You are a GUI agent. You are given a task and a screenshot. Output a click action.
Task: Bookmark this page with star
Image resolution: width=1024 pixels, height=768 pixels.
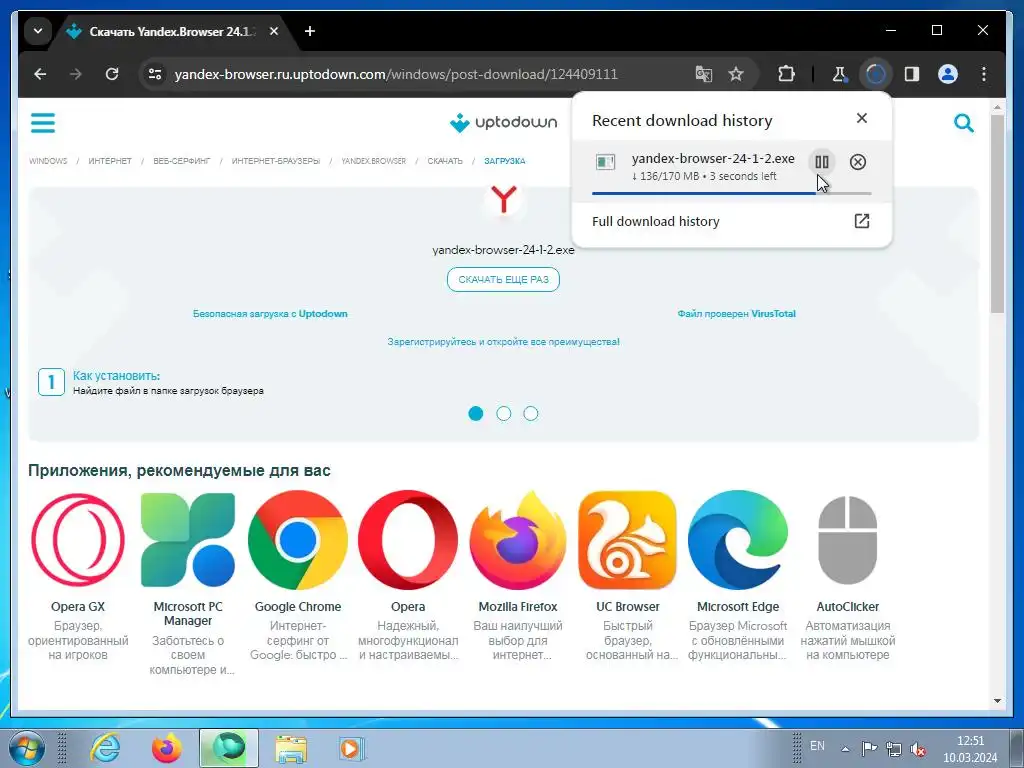pos(736,74)
